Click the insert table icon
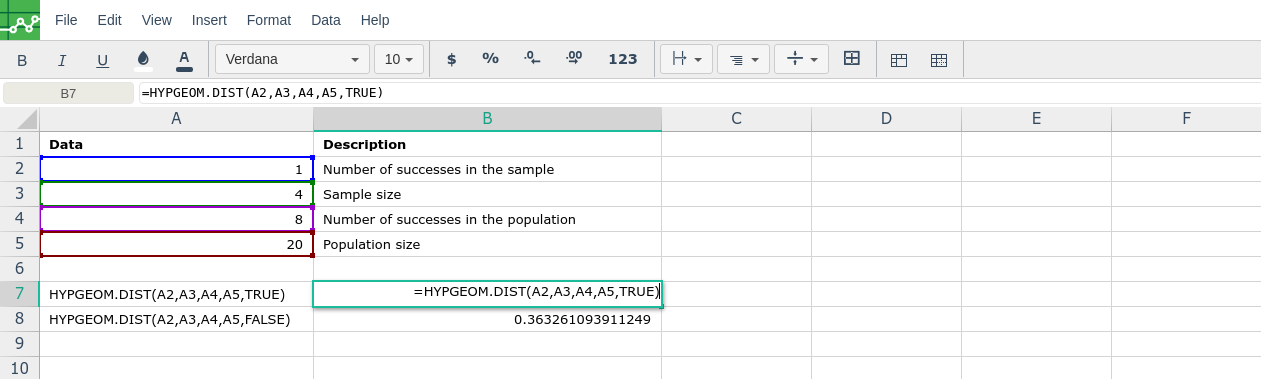 (x=899, y=60)
